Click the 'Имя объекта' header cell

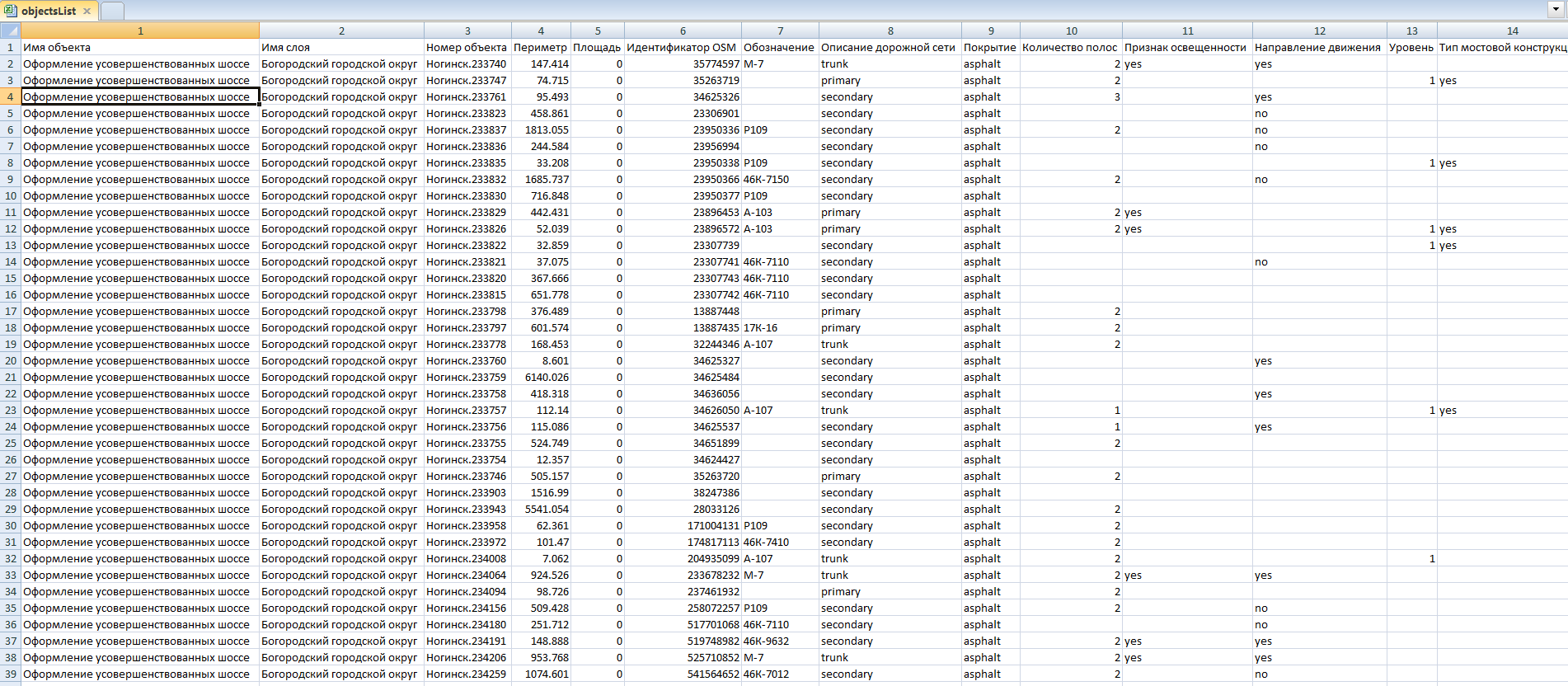pos(140,47)
